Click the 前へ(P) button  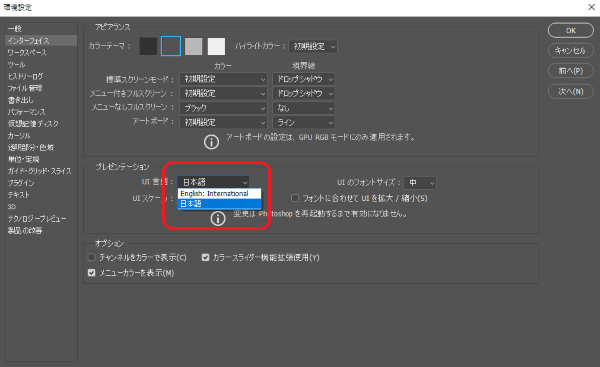coord(571,71)
